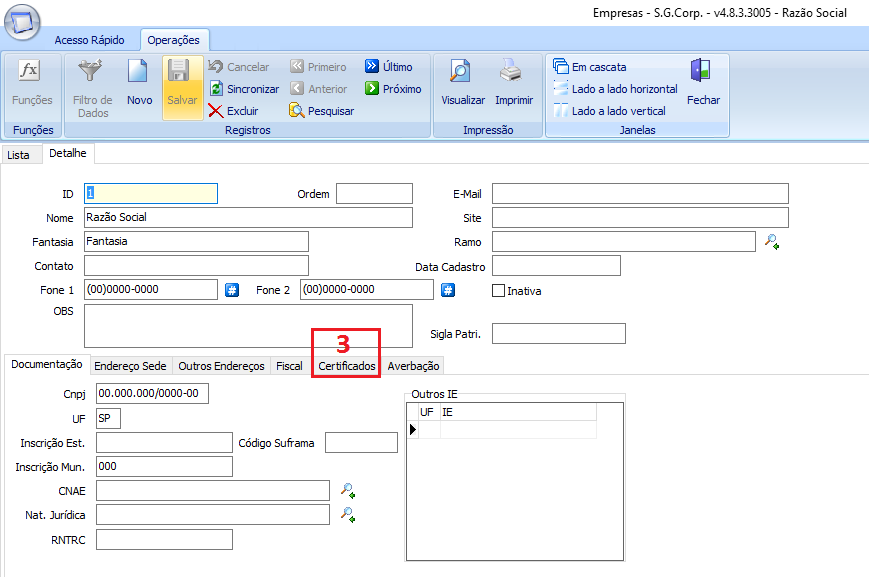Click the OBS text area
Viewport: 869px width, 577px height.
[x=248, y=326]
